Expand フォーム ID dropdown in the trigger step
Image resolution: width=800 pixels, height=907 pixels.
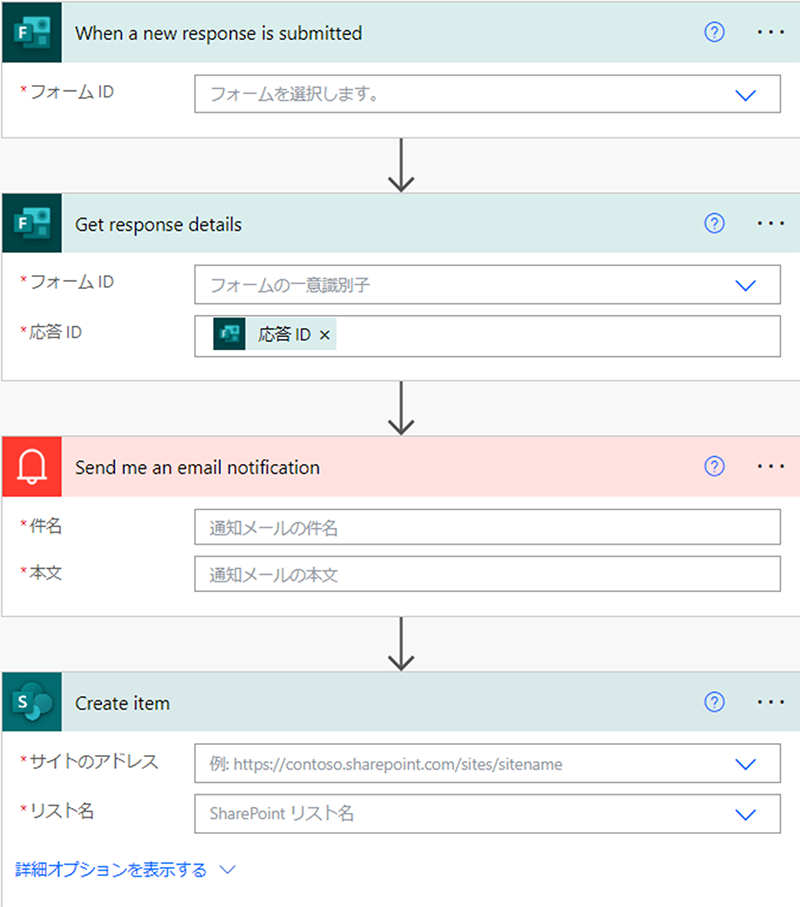point(745,95)
